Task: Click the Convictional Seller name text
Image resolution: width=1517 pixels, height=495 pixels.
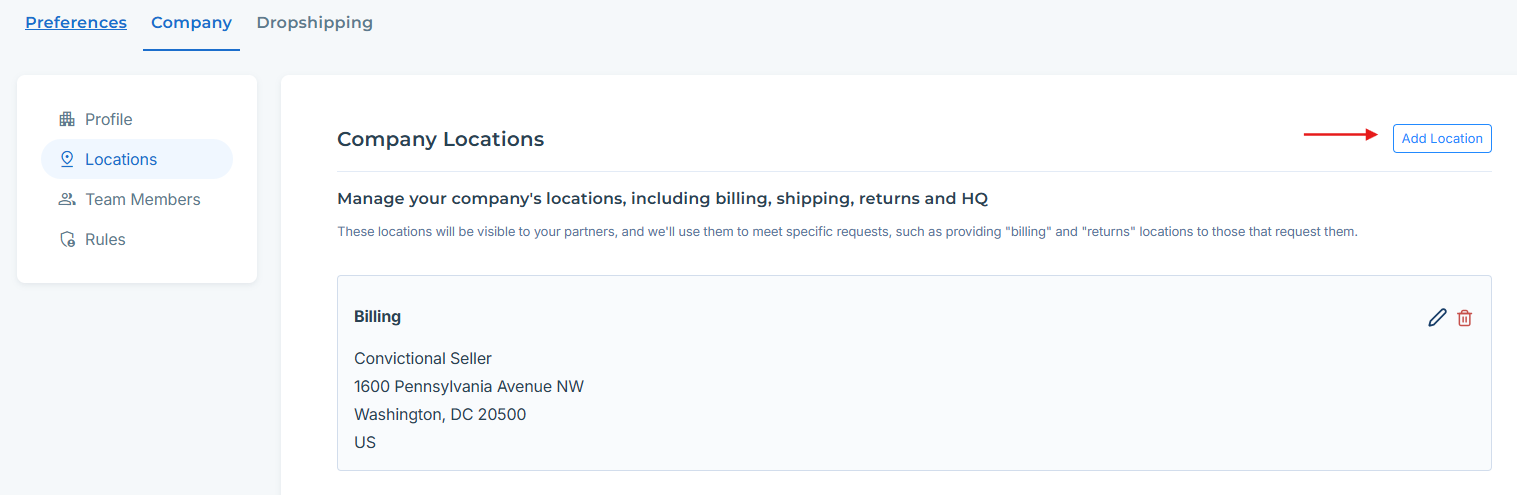Action: point(422,358)
